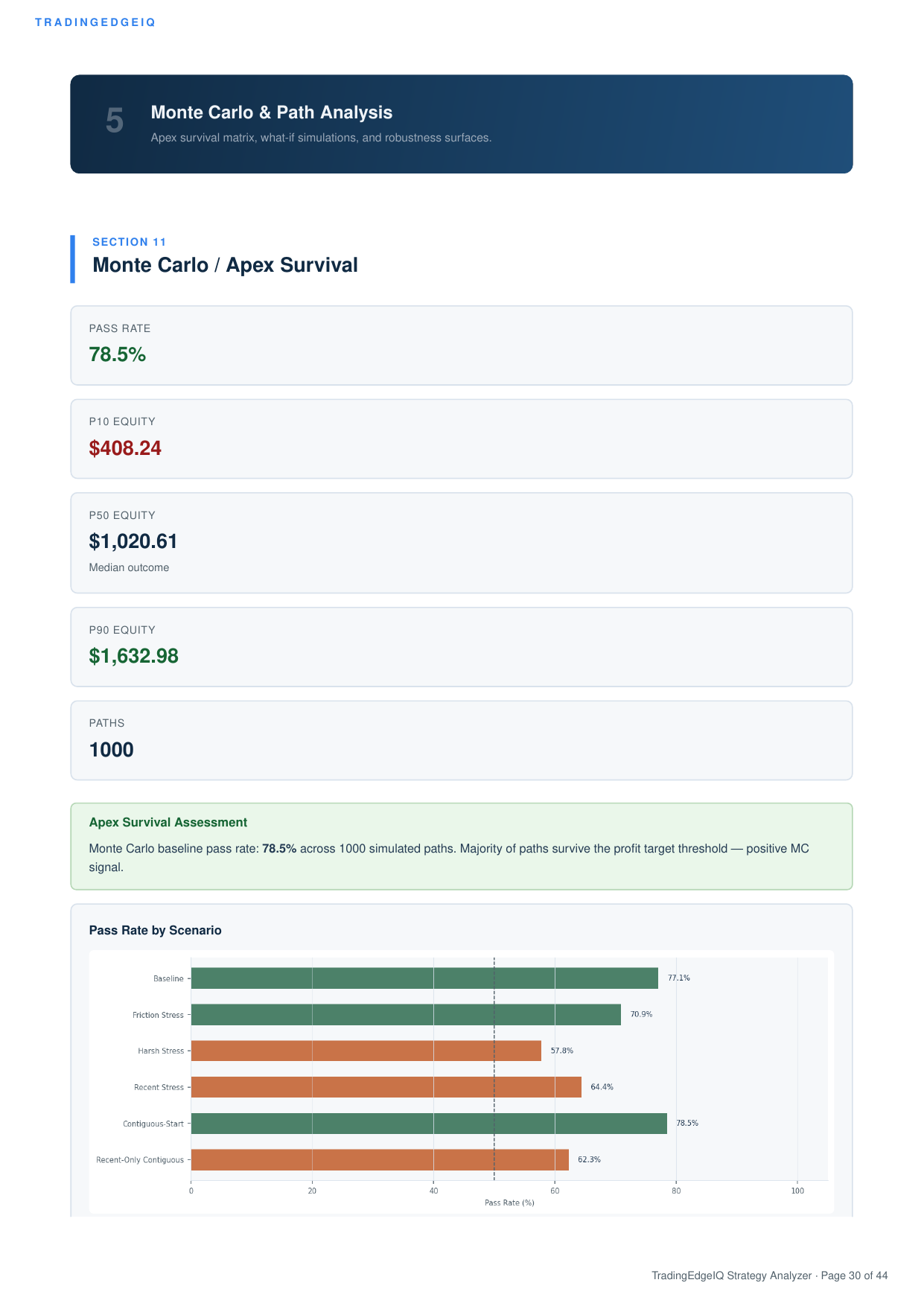This screenshot has width=924, height=1306.
Task: Click the Contiguous-Start axis label
Action: point(153,1124)
